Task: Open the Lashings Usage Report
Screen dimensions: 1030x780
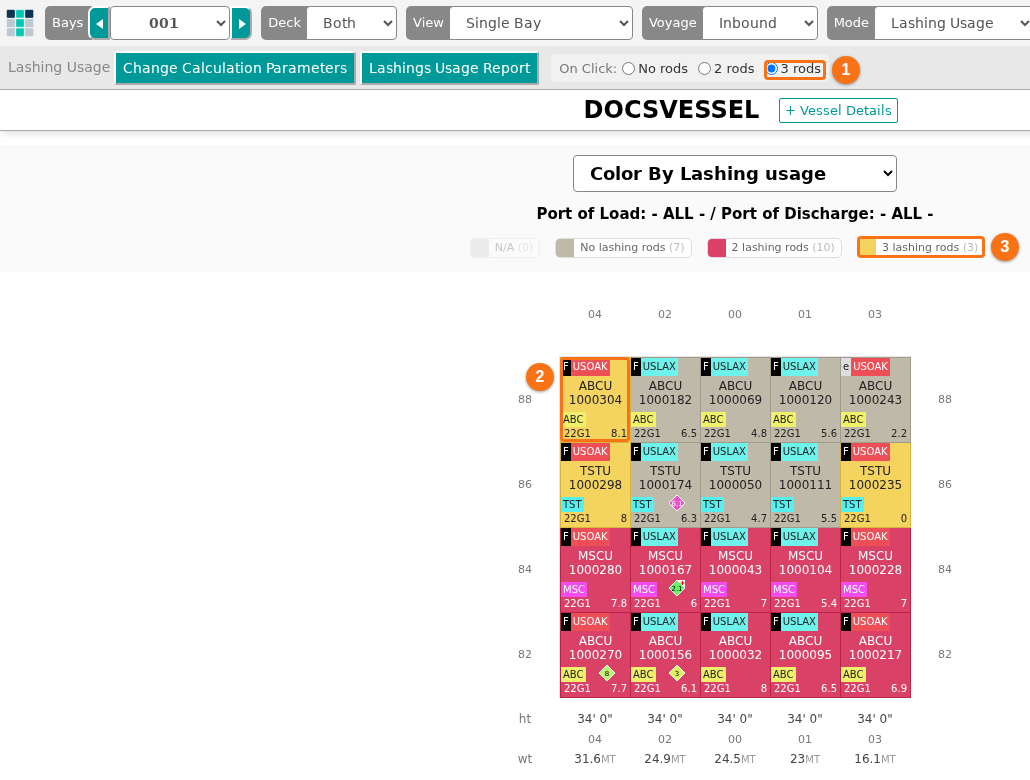Action: click(450, 68)
